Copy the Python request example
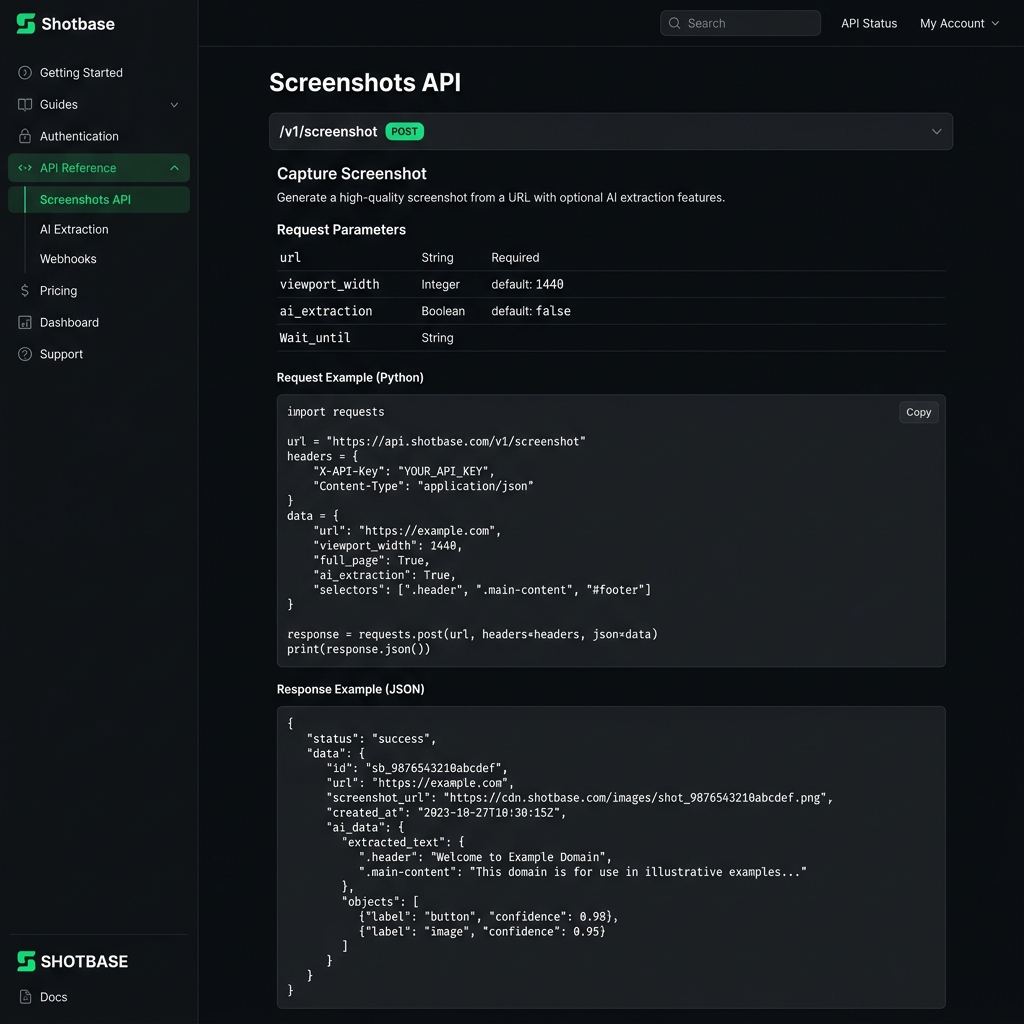This screenshot has height=1024, width=1024. pyautogui.click(x=918, y=412)
